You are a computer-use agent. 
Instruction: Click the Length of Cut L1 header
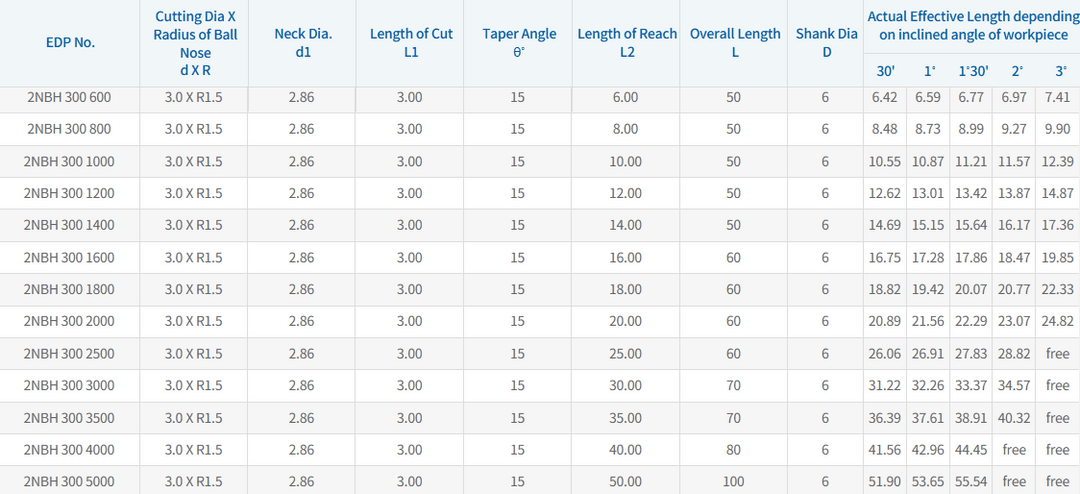(x=411, y=43)
